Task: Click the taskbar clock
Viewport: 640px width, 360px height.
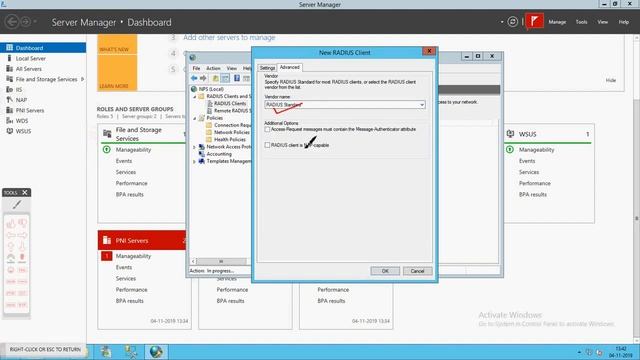Action: click(x=620, y=352)
